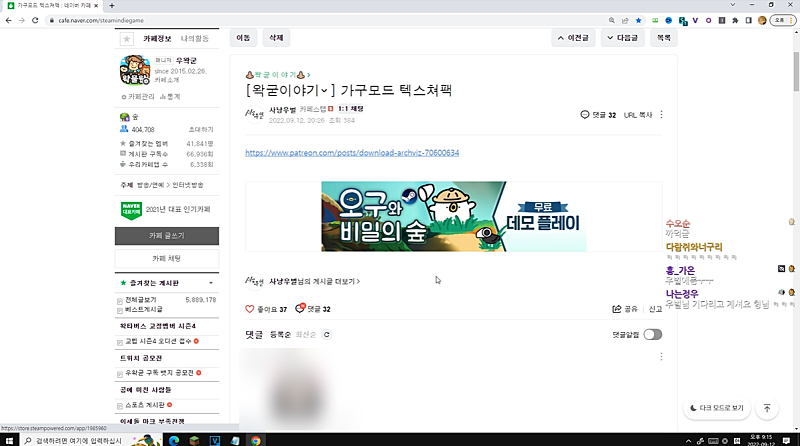Click the 목록 list button
The width and height of the screenshot is (800, 446).
point(663,38)
